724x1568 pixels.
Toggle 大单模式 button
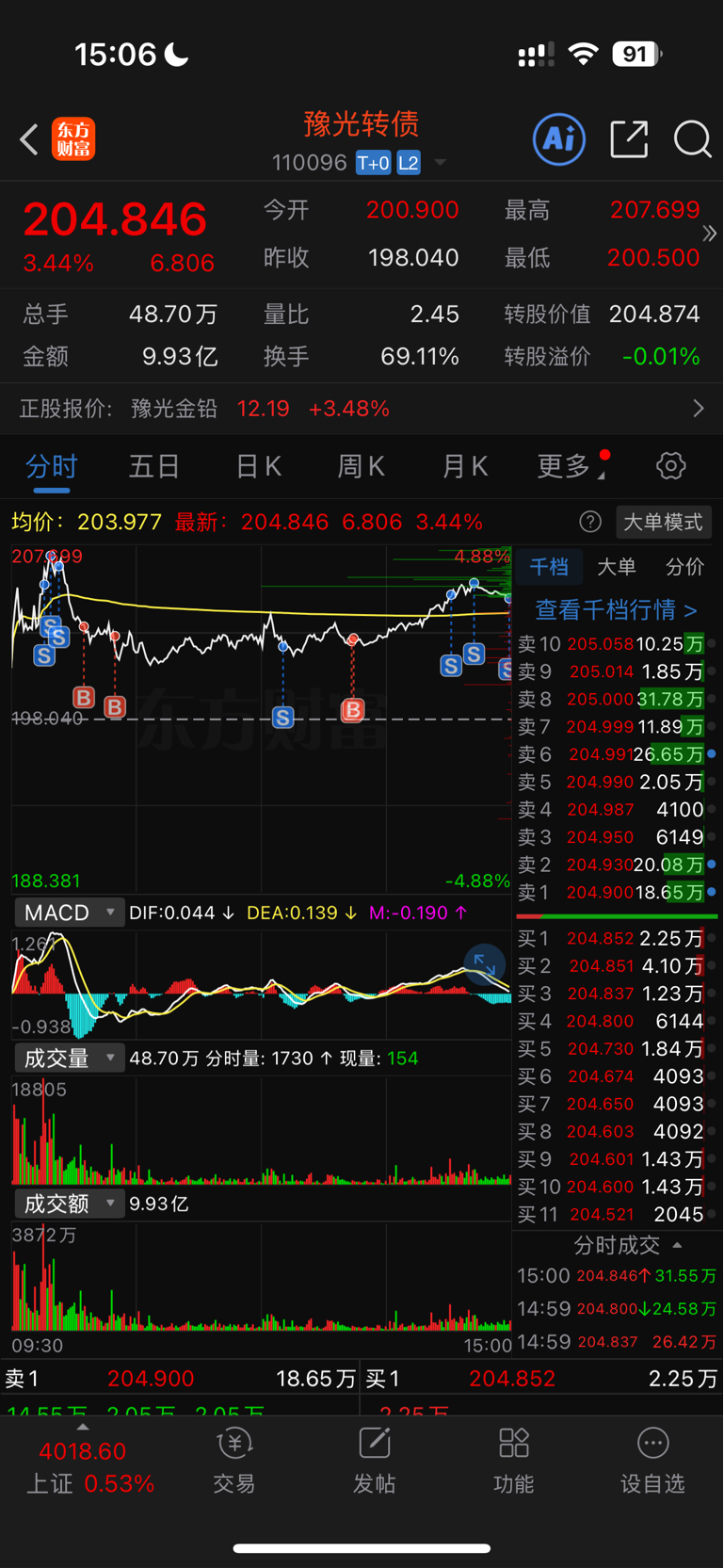click(664, 522)
